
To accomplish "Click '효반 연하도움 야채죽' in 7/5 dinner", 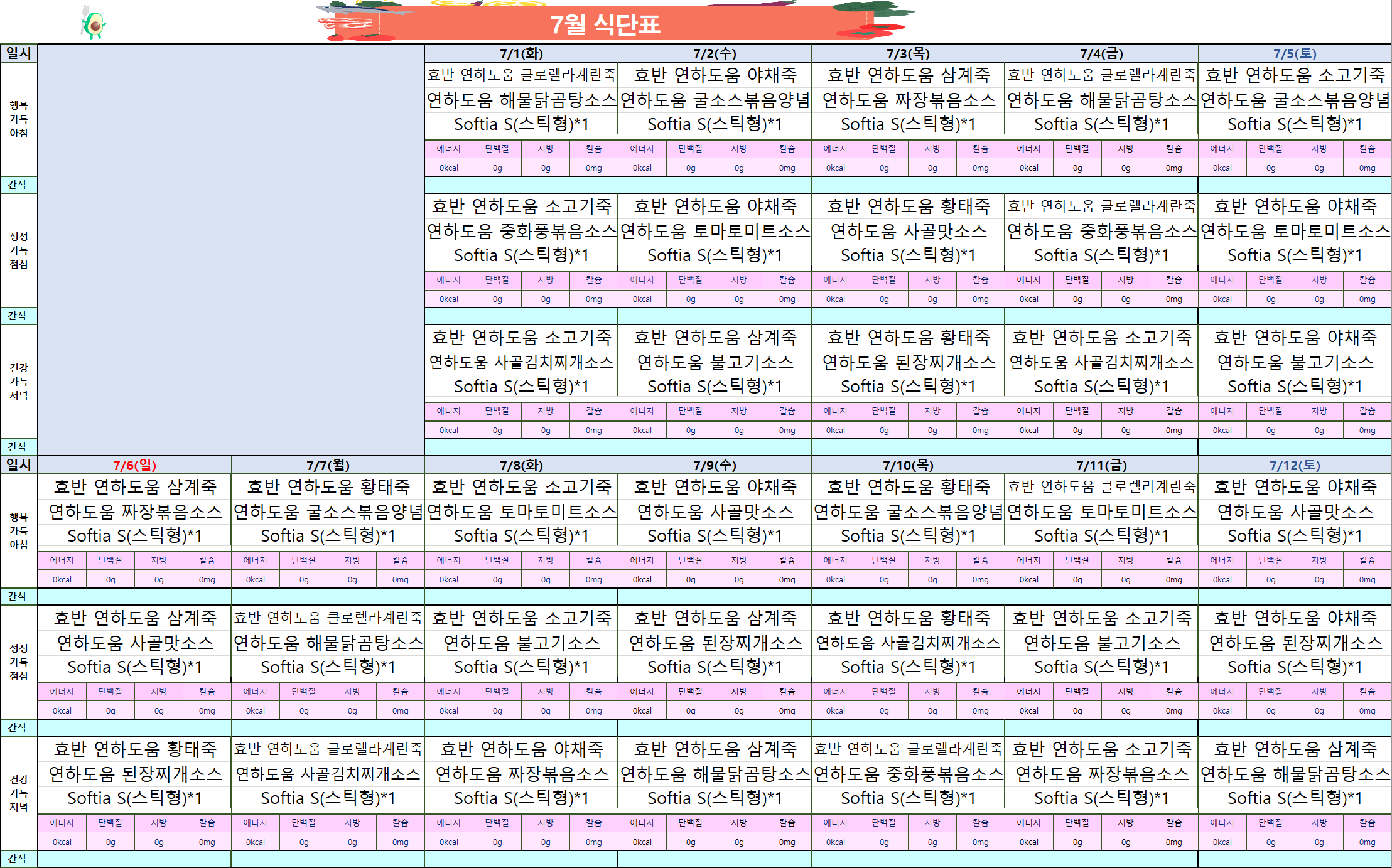I will tap(1295, 338).
